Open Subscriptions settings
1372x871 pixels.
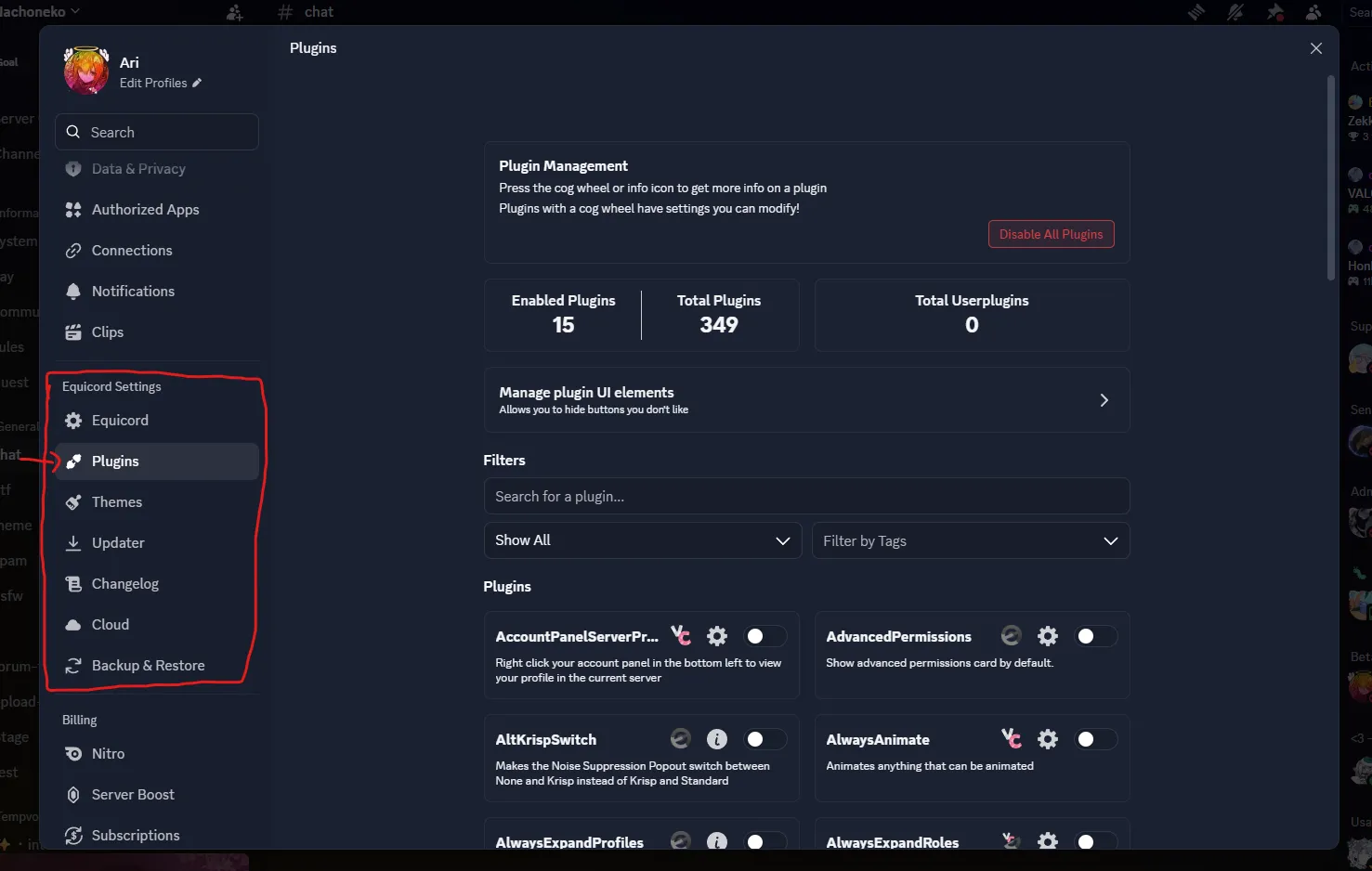point(156,836)
